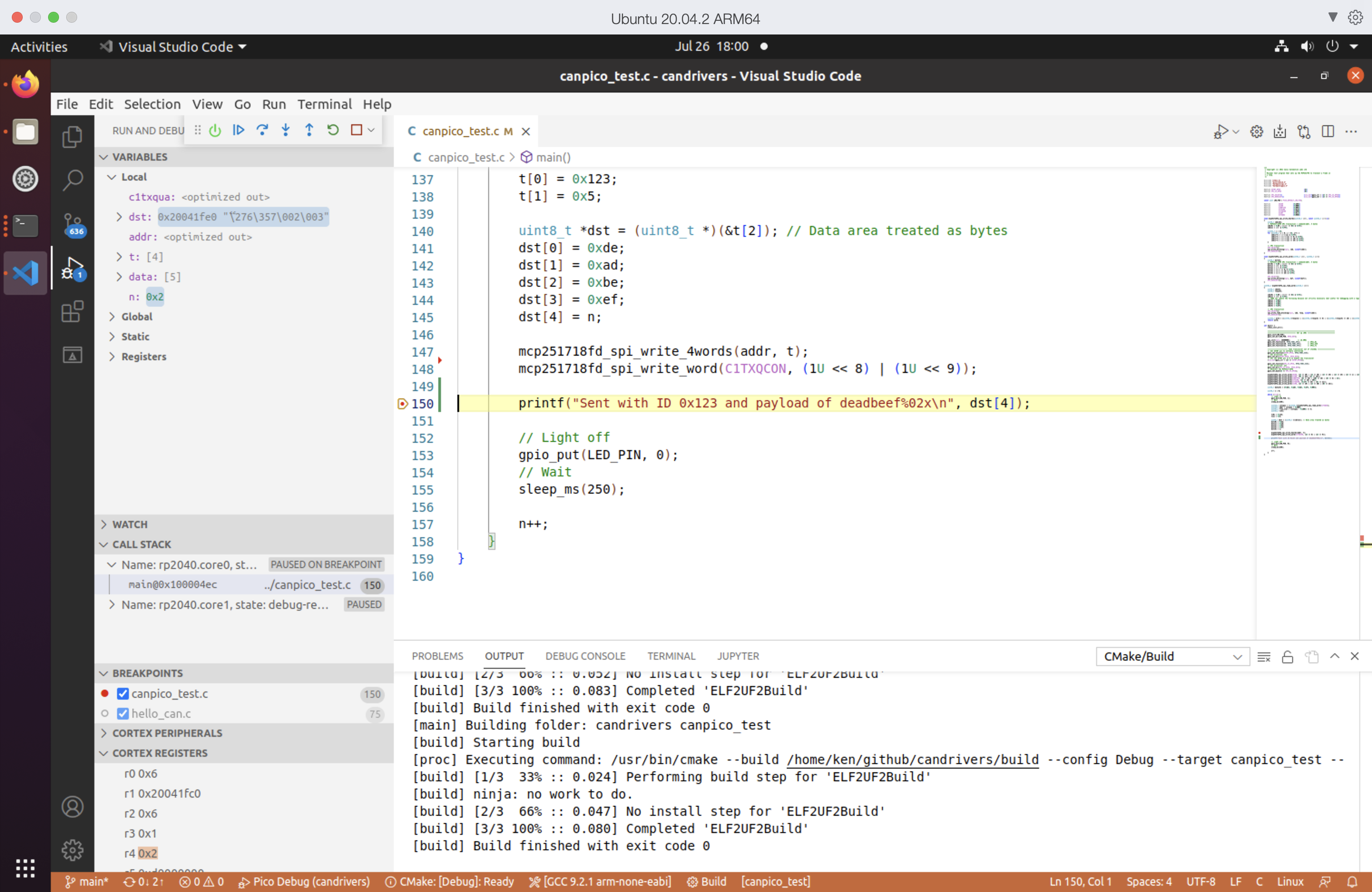
Task: Open the Run and Debug view
Action: click(x=72, y=269)
